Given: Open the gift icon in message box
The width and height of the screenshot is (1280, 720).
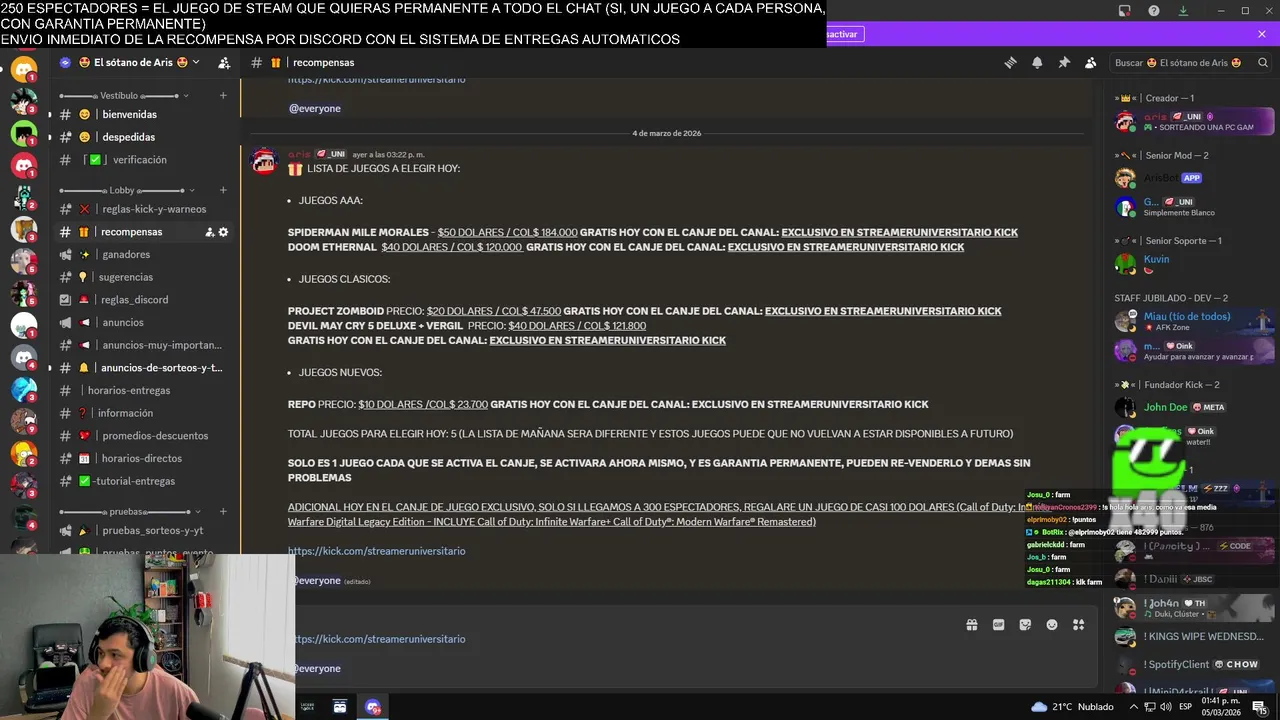Looking at the screenshot, I should pos(971,625).
